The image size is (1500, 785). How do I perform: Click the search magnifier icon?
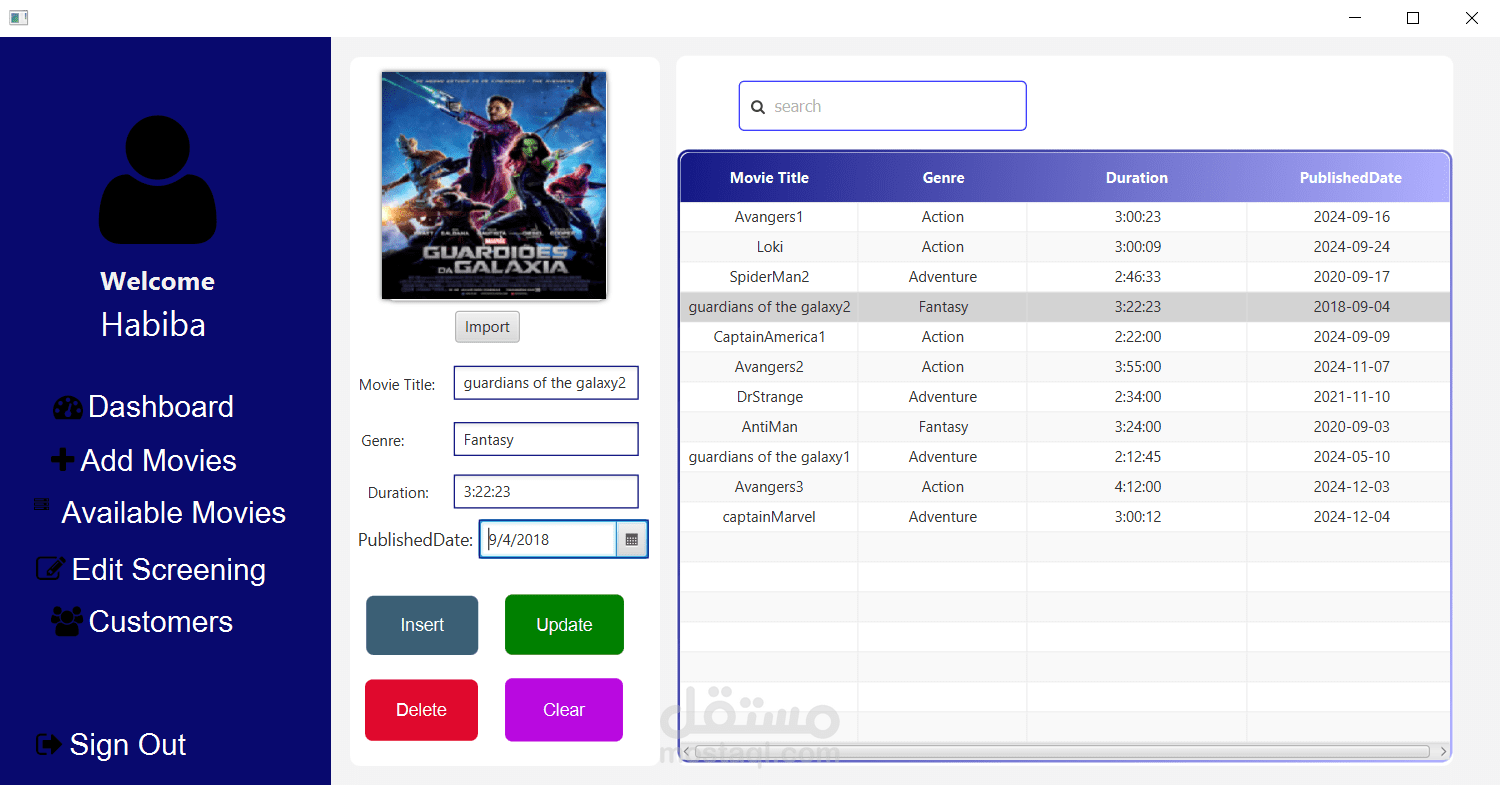pyautogui.click(x=758, y=106)
